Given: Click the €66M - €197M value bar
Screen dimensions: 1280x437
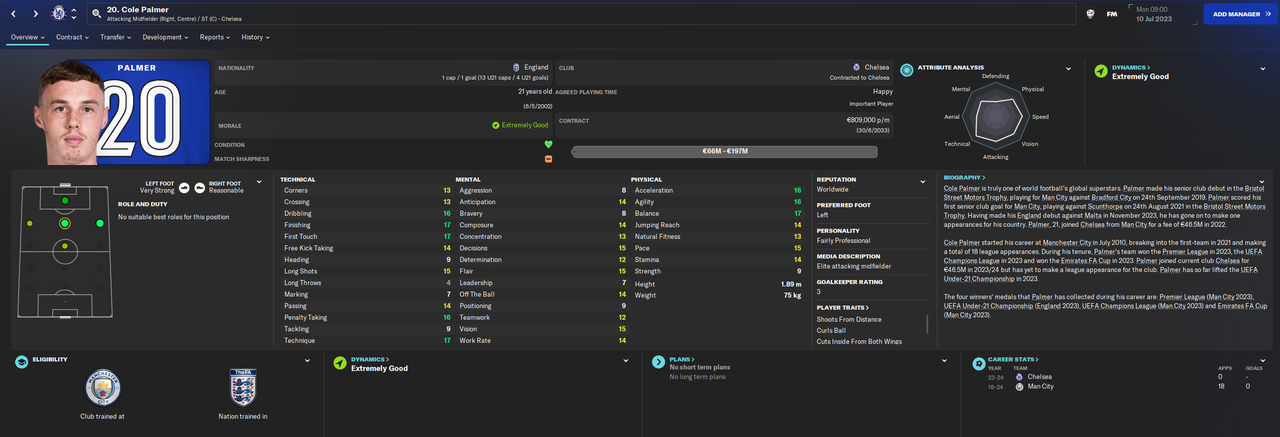Looking at the screenshot, I should click(x=724, y=152).
